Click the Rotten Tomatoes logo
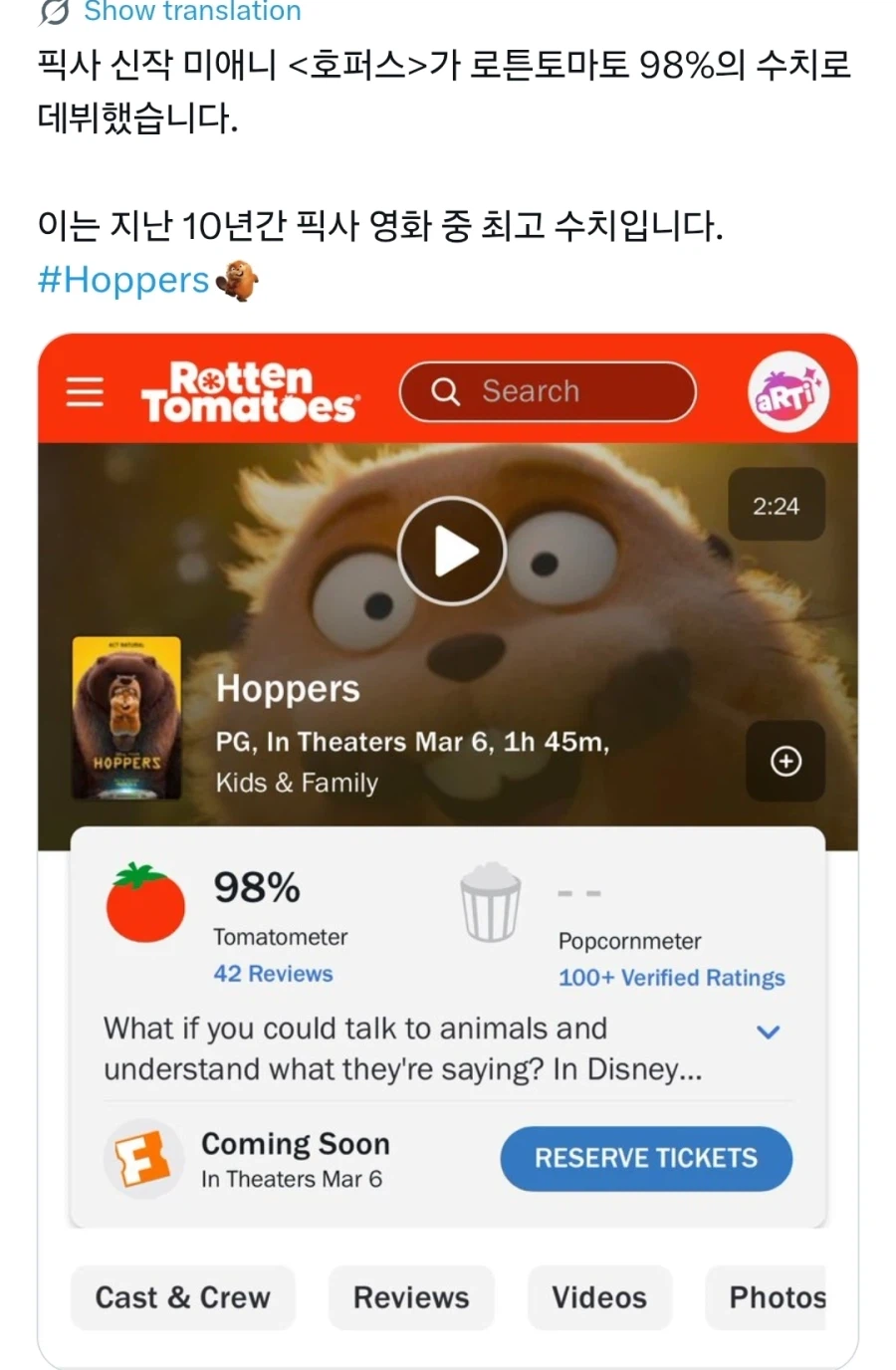 [250, 392]
